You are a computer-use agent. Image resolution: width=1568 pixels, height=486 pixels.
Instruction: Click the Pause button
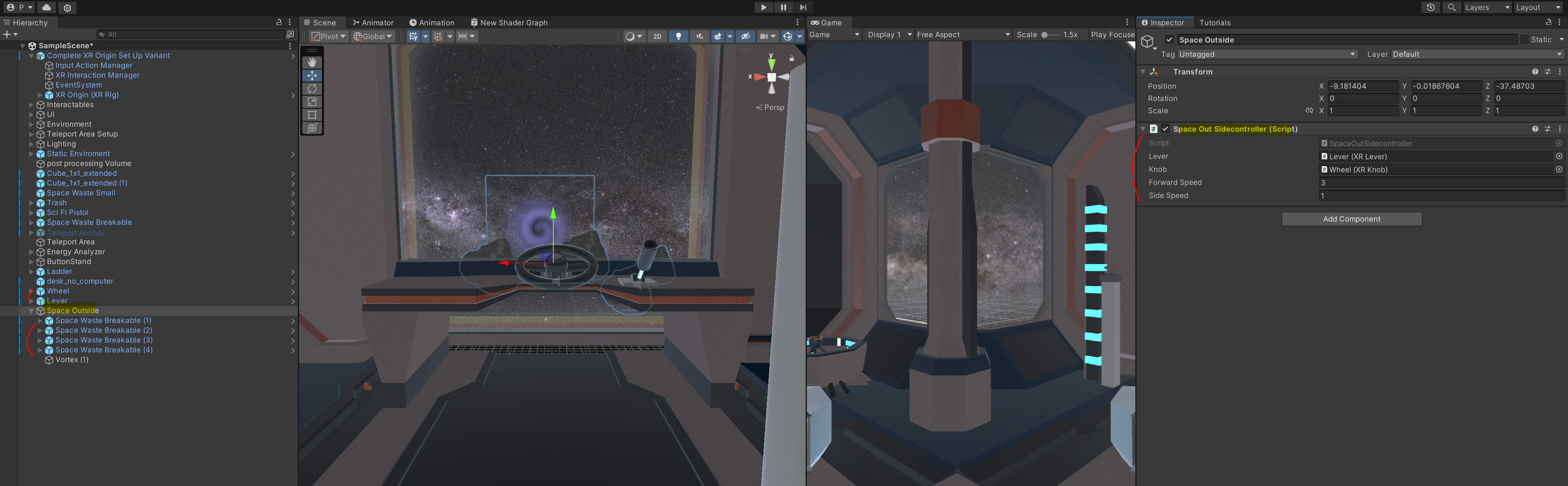[x=784, y=7]
